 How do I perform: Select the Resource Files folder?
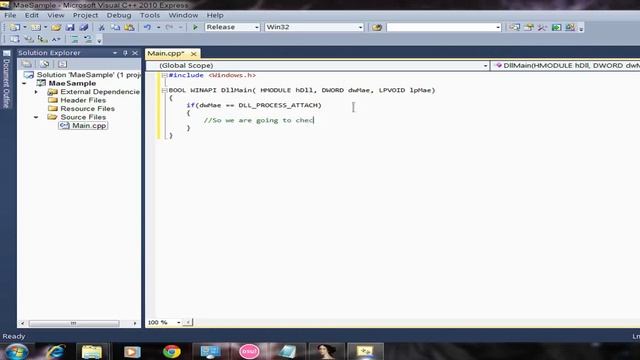click(81, 109)
